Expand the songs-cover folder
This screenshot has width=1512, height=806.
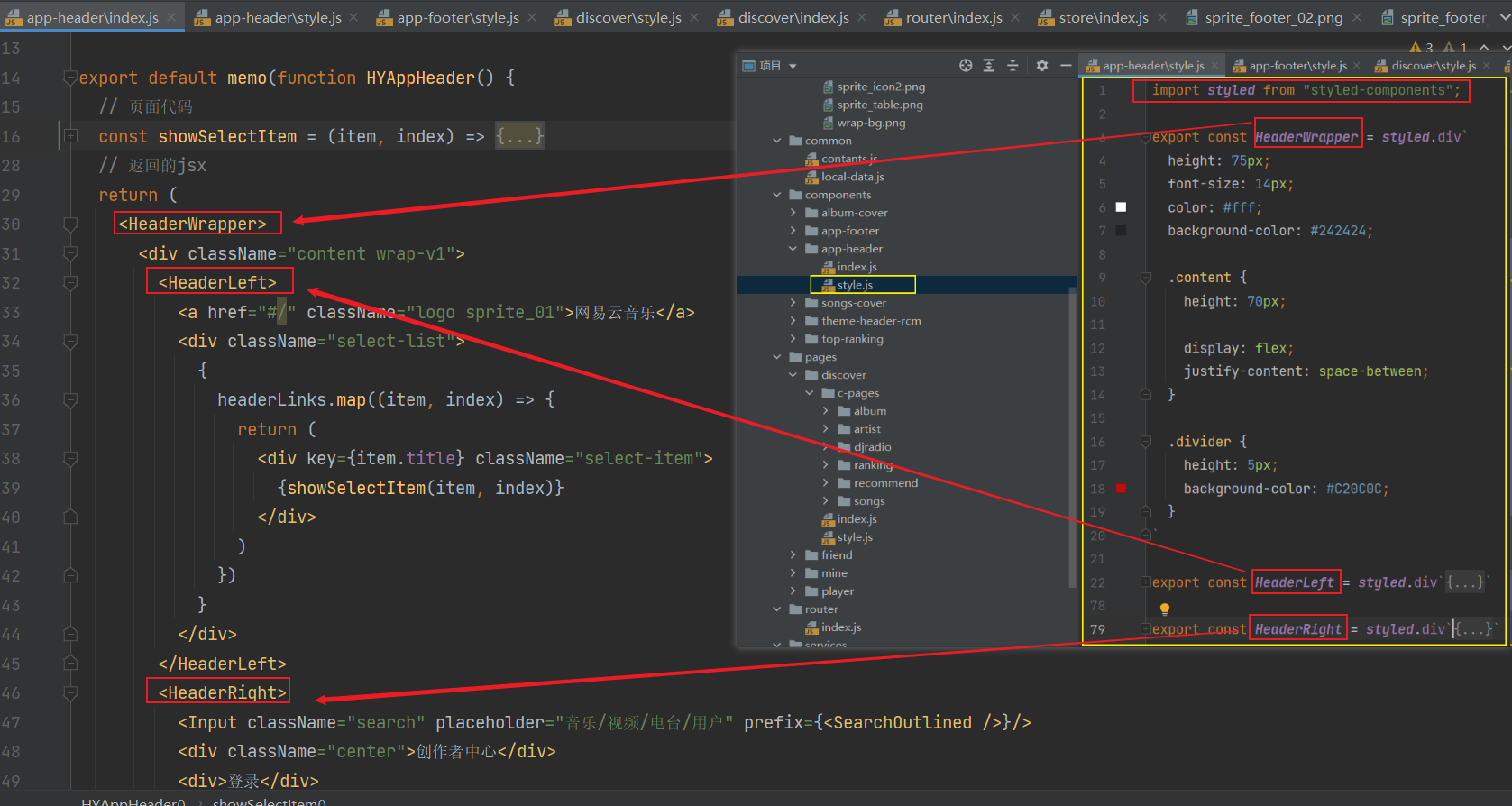click(793, 303)
